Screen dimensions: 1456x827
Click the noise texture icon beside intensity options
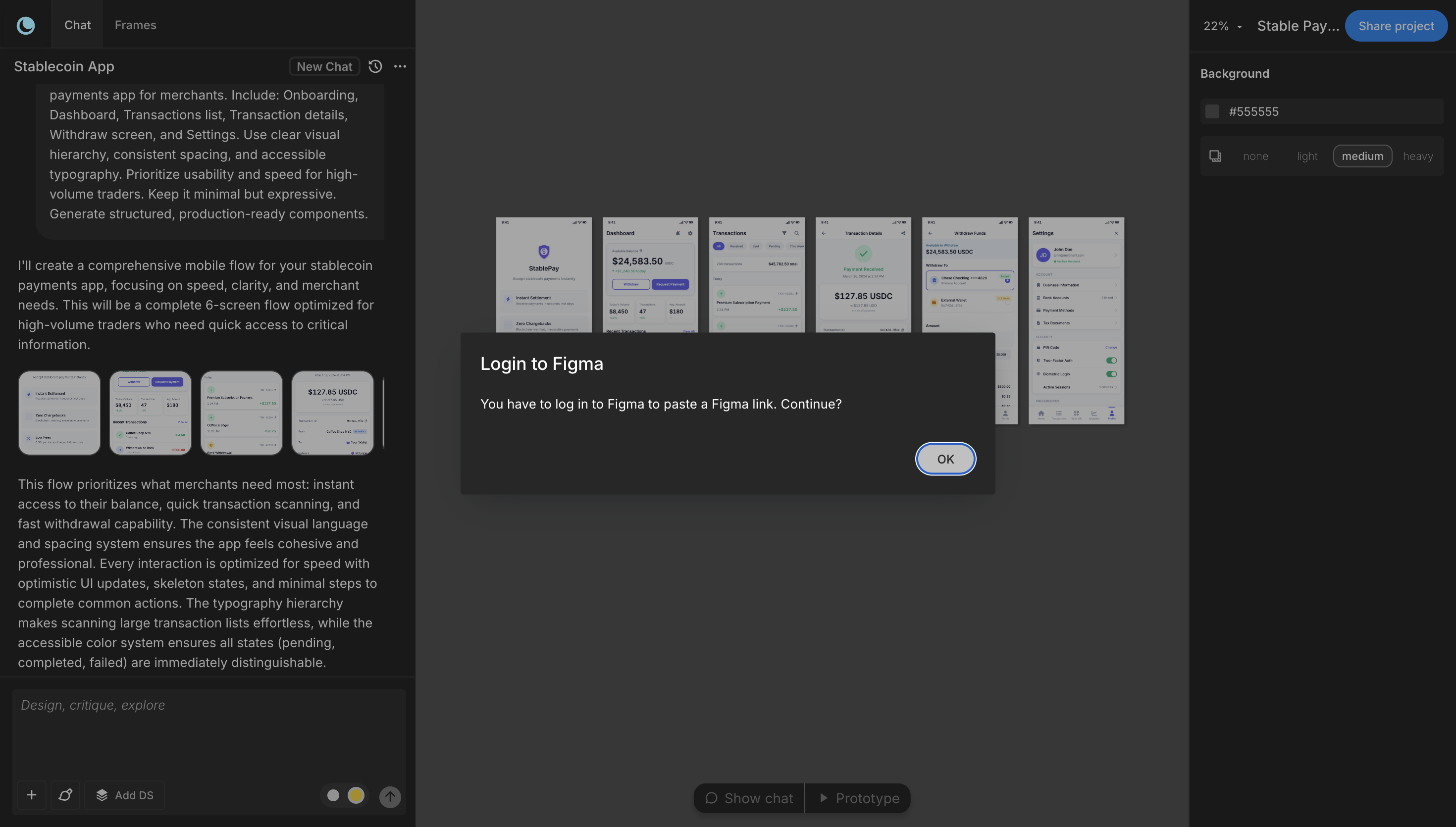(1216, 155)
